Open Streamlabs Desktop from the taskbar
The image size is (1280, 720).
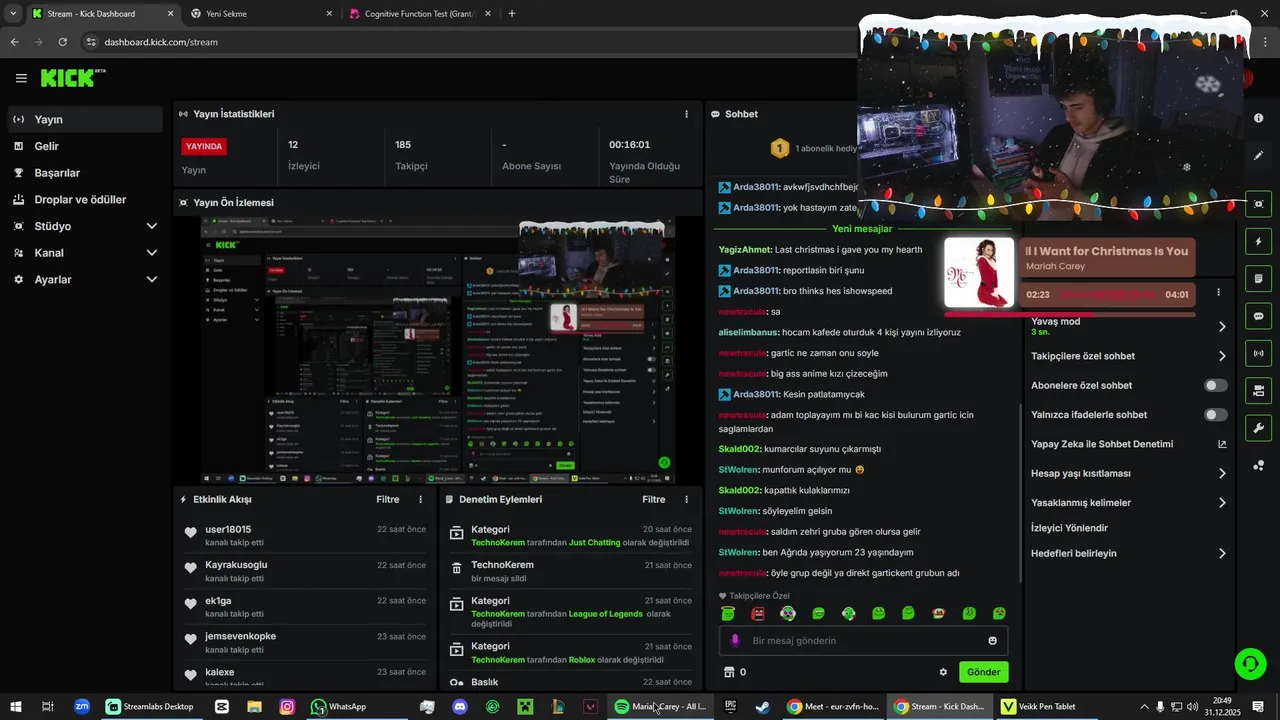click(x=149, y=707)
